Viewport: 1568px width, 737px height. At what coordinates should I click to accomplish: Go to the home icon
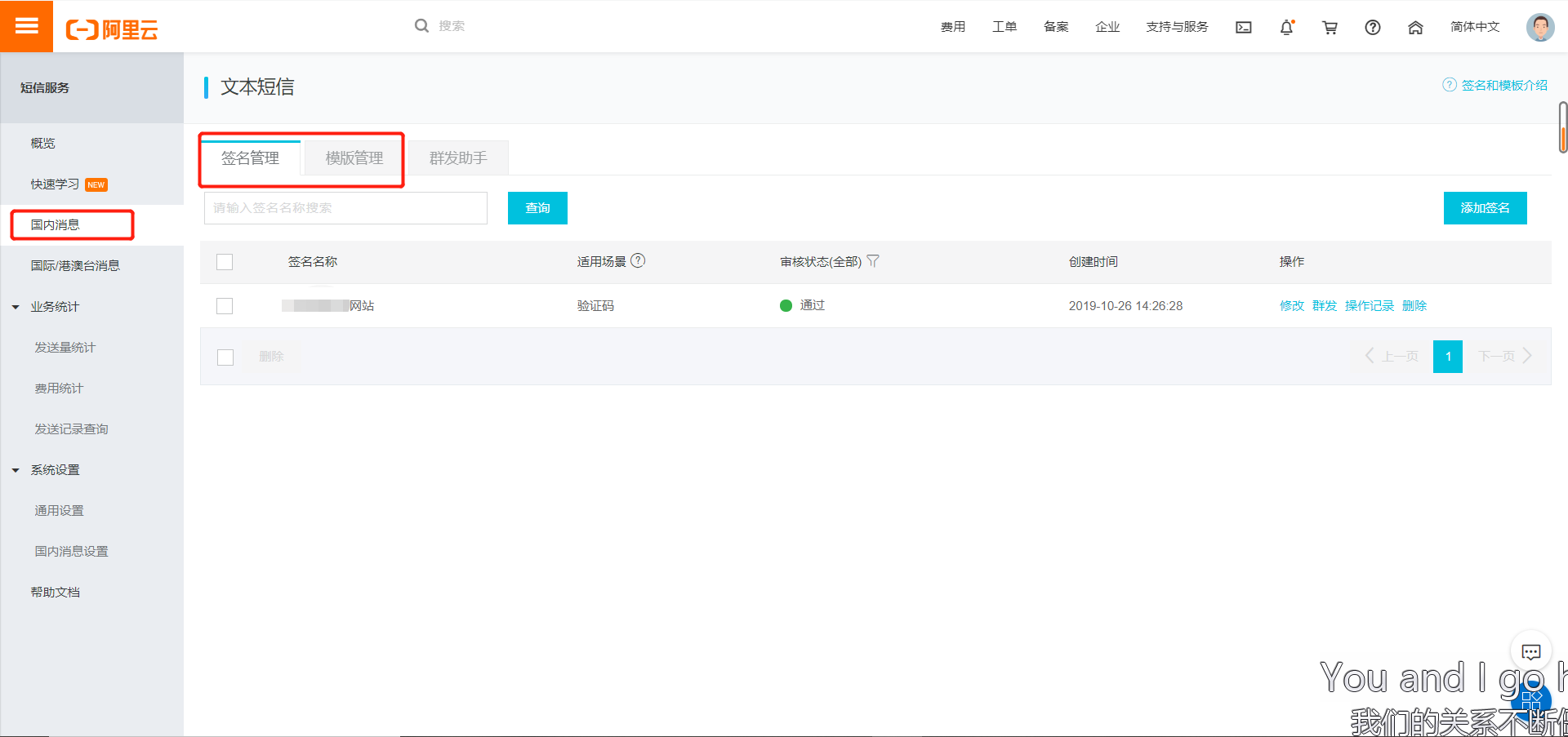pyautogui.click(x=1416, y=28)
